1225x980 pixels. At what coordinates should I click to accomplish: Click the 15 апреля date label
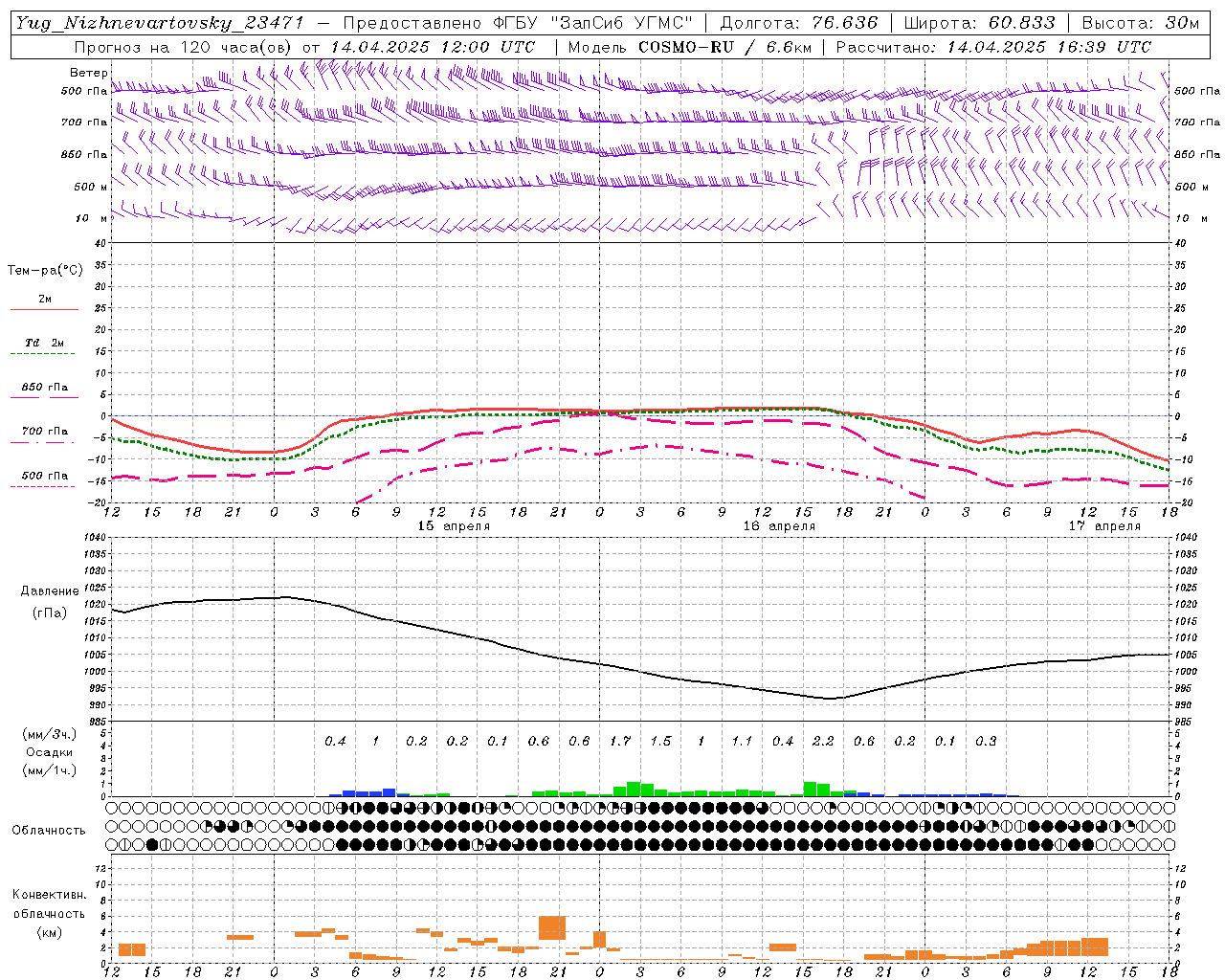[x=454, y=526]
